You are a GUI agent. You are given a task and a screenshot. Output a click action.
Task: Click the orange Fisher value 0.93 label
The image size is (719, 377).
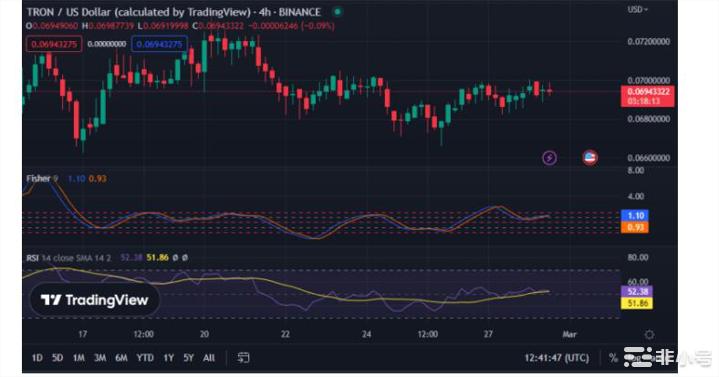click(635, 227)
